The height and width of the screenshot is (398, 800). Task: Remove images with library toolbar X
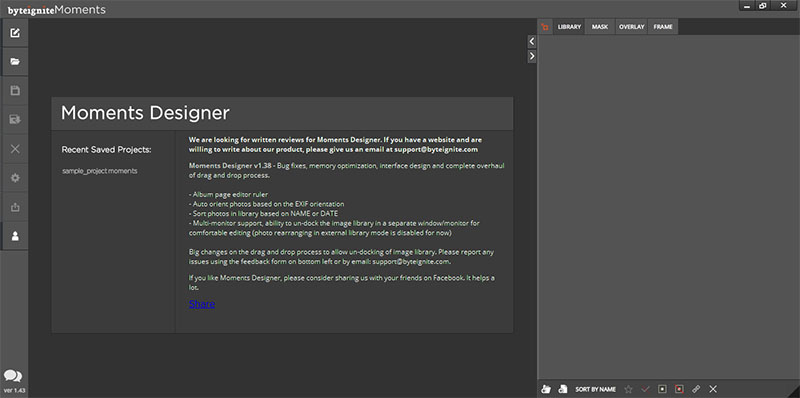pyautogui.click(x=713, y=389)
